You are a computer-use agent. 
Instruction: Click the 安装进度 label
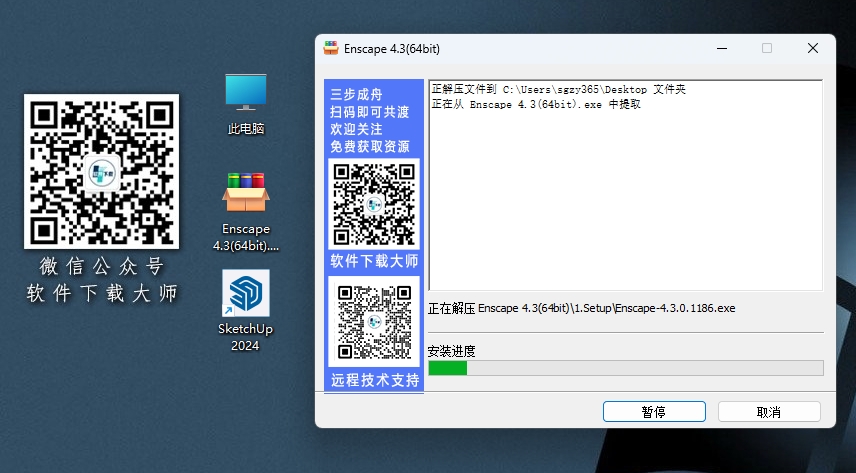coord(451,351)
